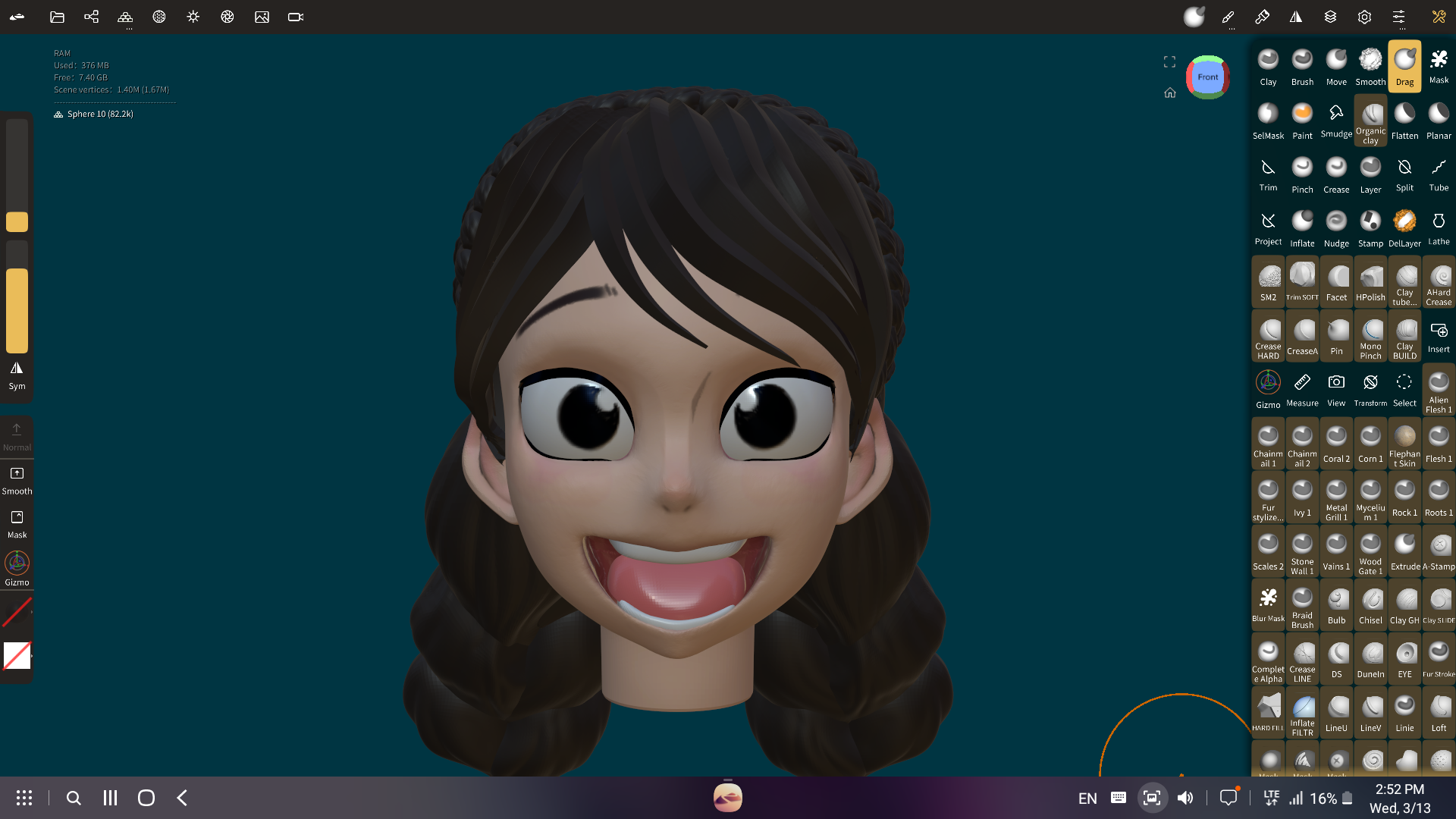Select the Smooth tool in tool palette
Viewport: 1456px width, 819px height.
point(1370,67)
